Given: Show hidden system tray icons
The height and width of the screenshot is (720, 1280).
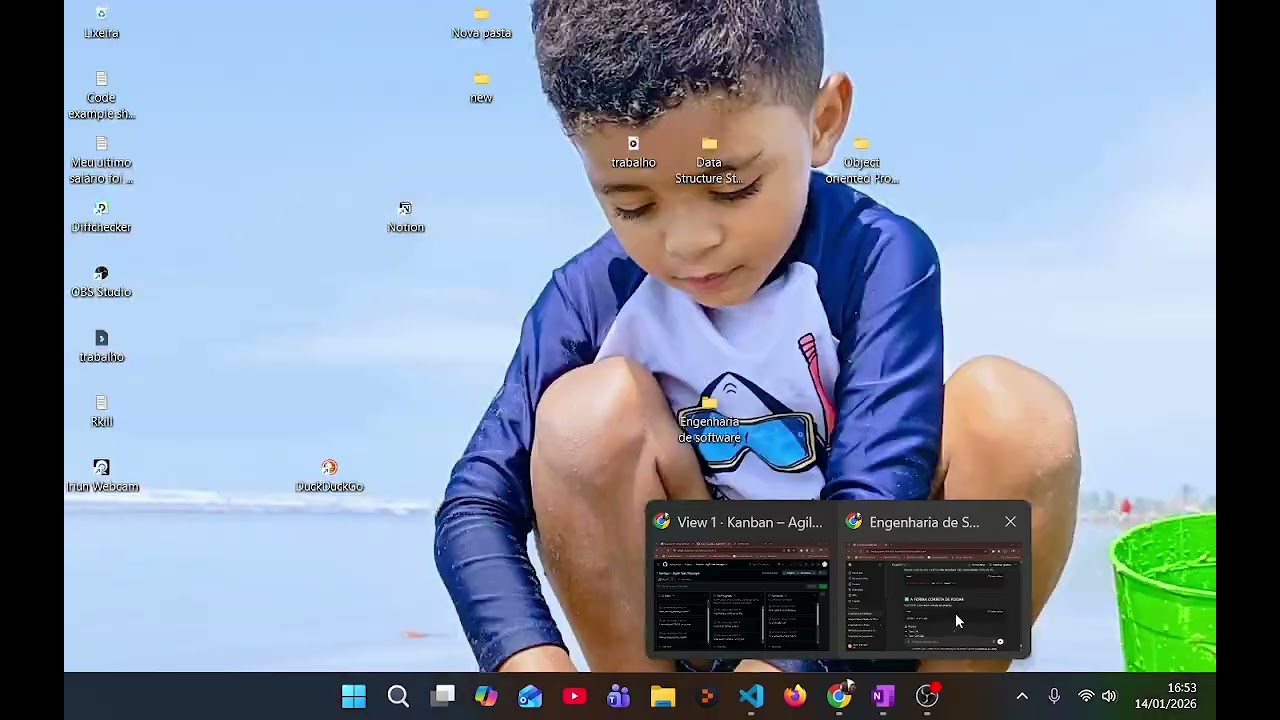Looking at the screenshot, I should pyautogui.click(x=1022, y=697).
